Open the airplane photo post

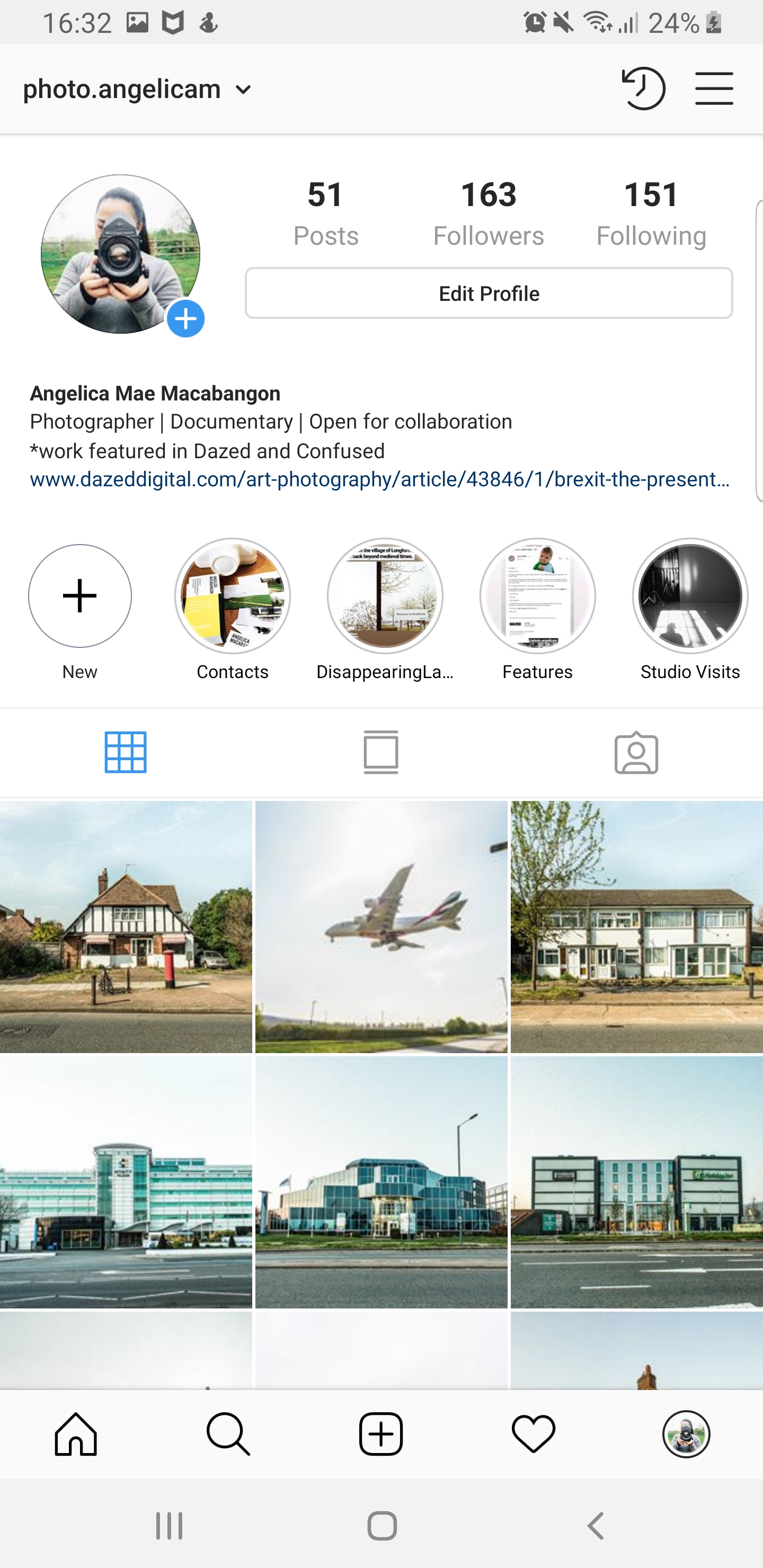pos(381,927)
